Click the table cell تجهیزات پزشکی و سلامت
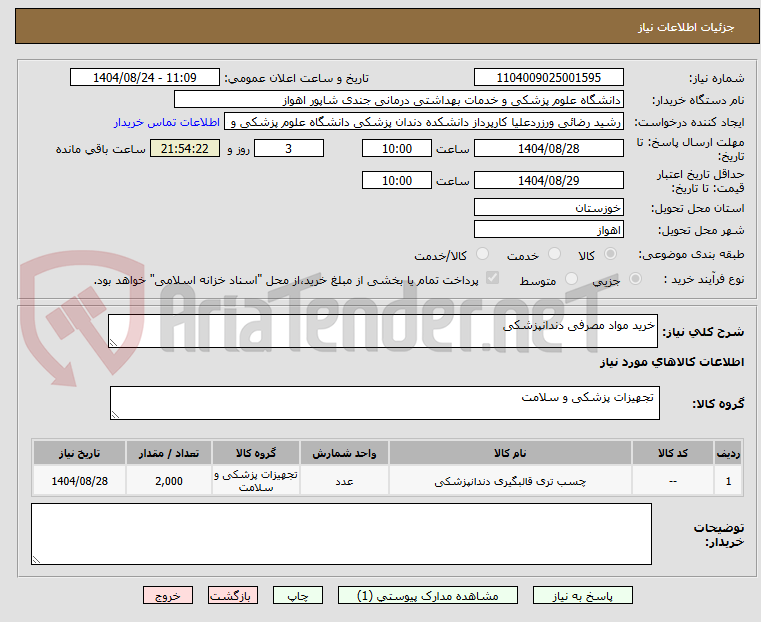761x622 pixels. (256, 481)
